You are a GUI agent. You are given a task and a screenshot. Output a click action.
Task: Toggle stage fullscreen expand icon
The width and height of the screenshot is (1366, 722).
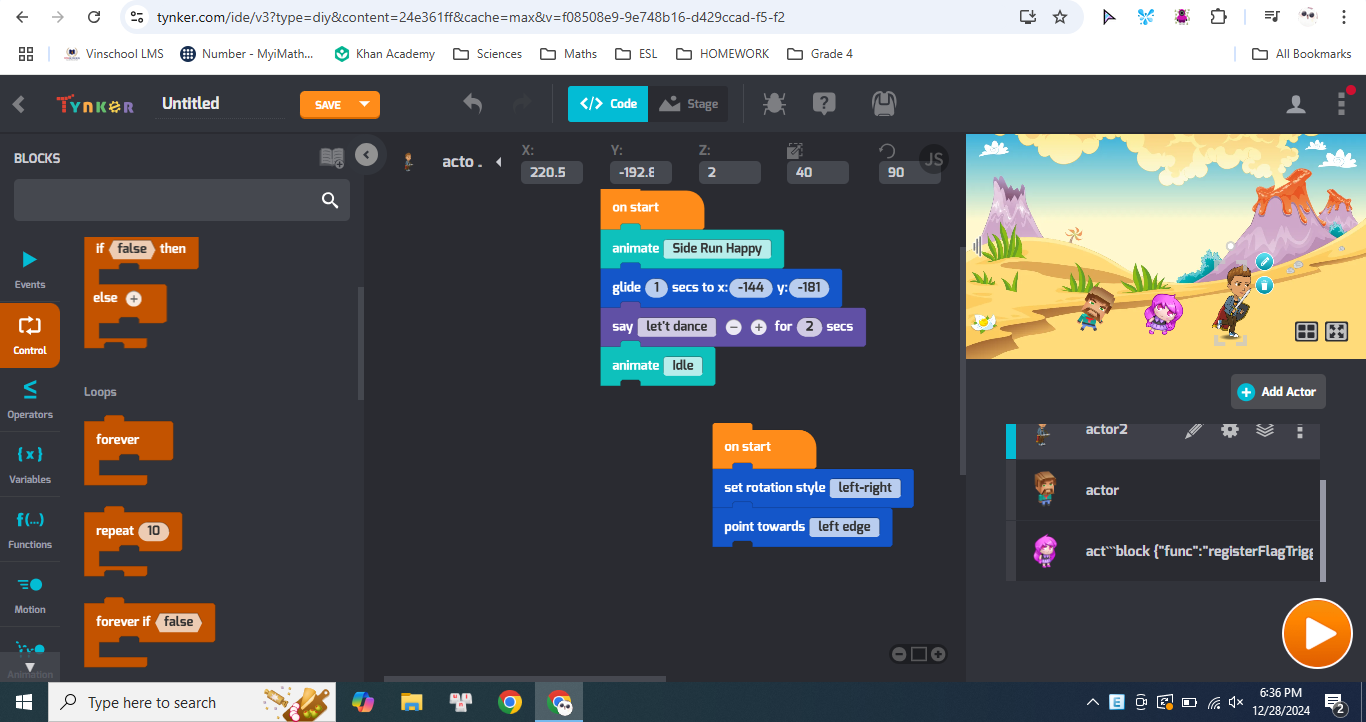point(1337,331)
